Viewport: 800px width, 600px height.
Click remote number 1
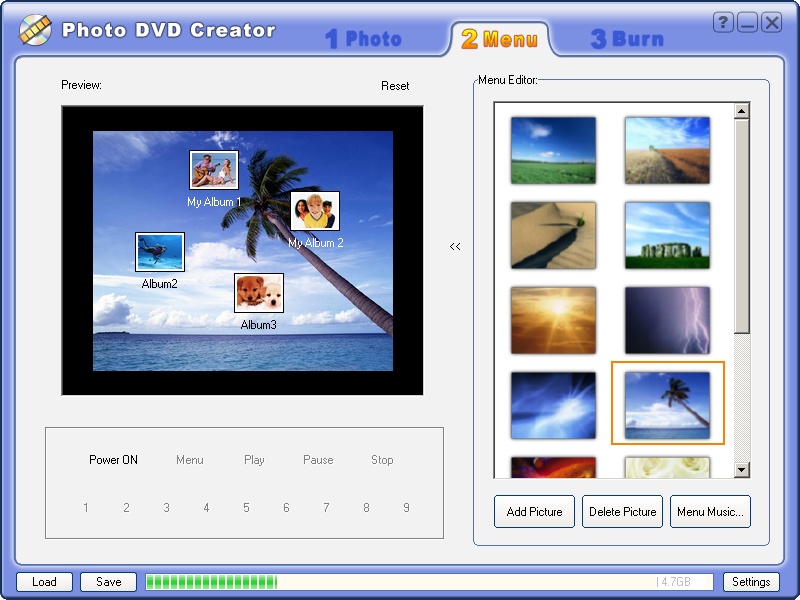pos(86,508)
